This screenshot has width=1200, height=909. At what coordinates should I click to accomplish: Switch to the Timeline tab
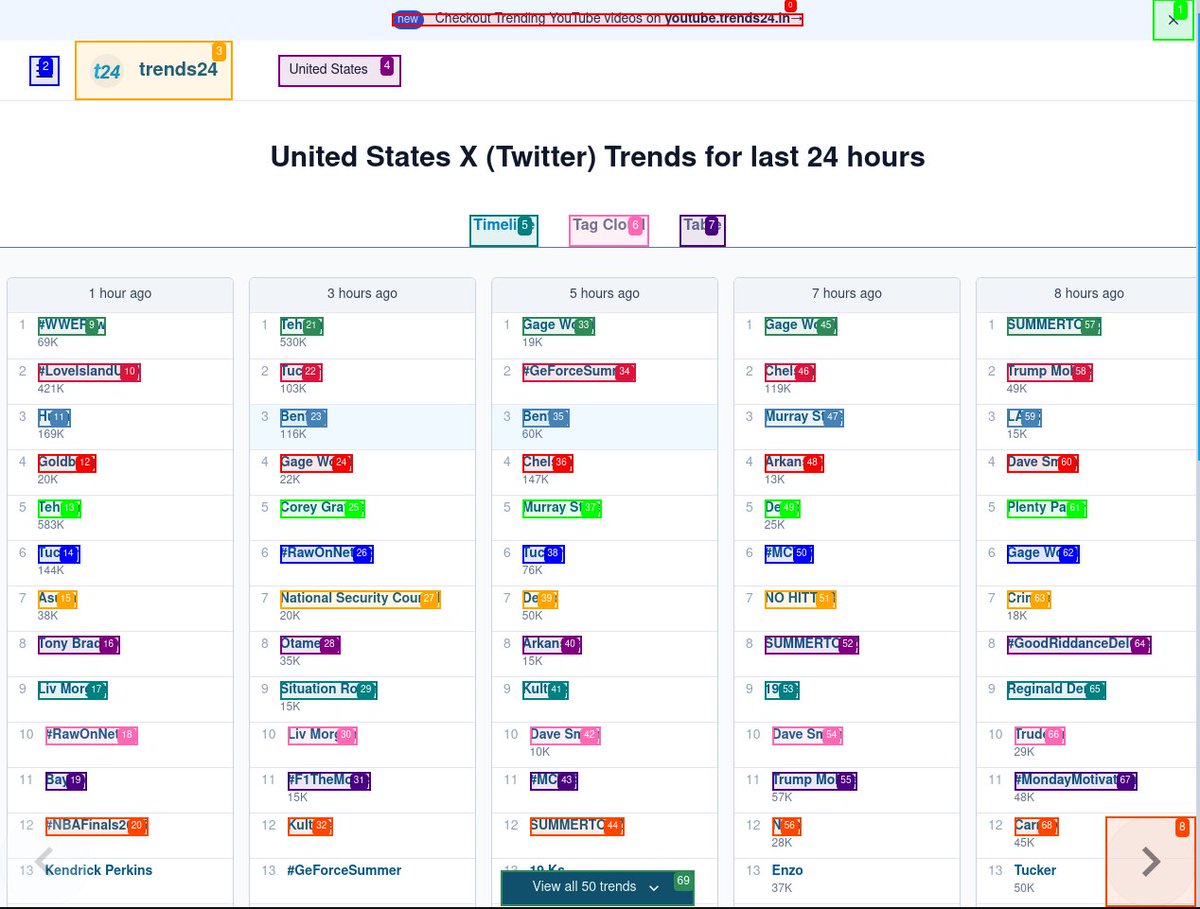504,230
